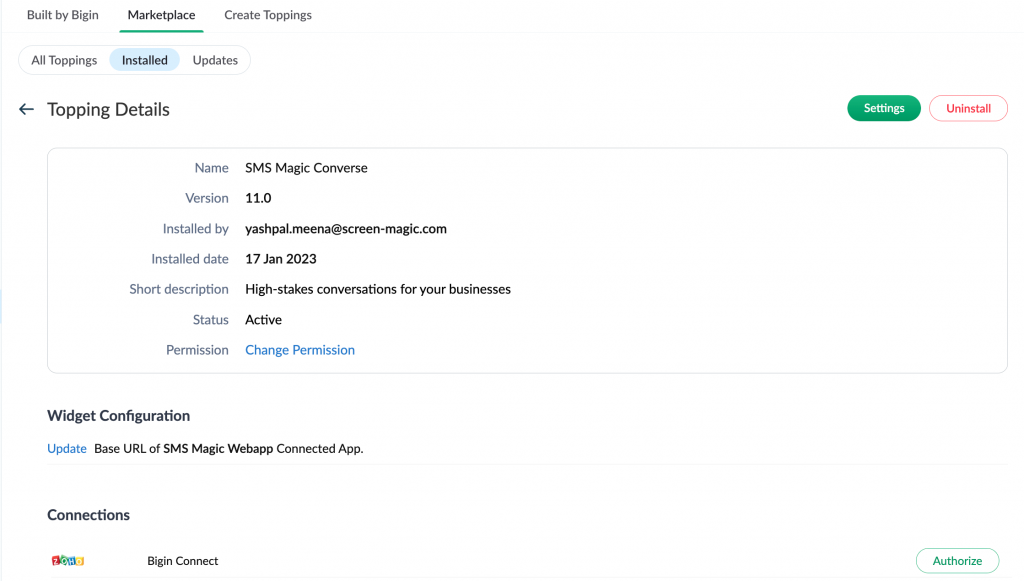The width and height of the screenshot is (1024, 581).
Task: Click the Zoho logo beside Bigin Connect
Action: point(68,561)
